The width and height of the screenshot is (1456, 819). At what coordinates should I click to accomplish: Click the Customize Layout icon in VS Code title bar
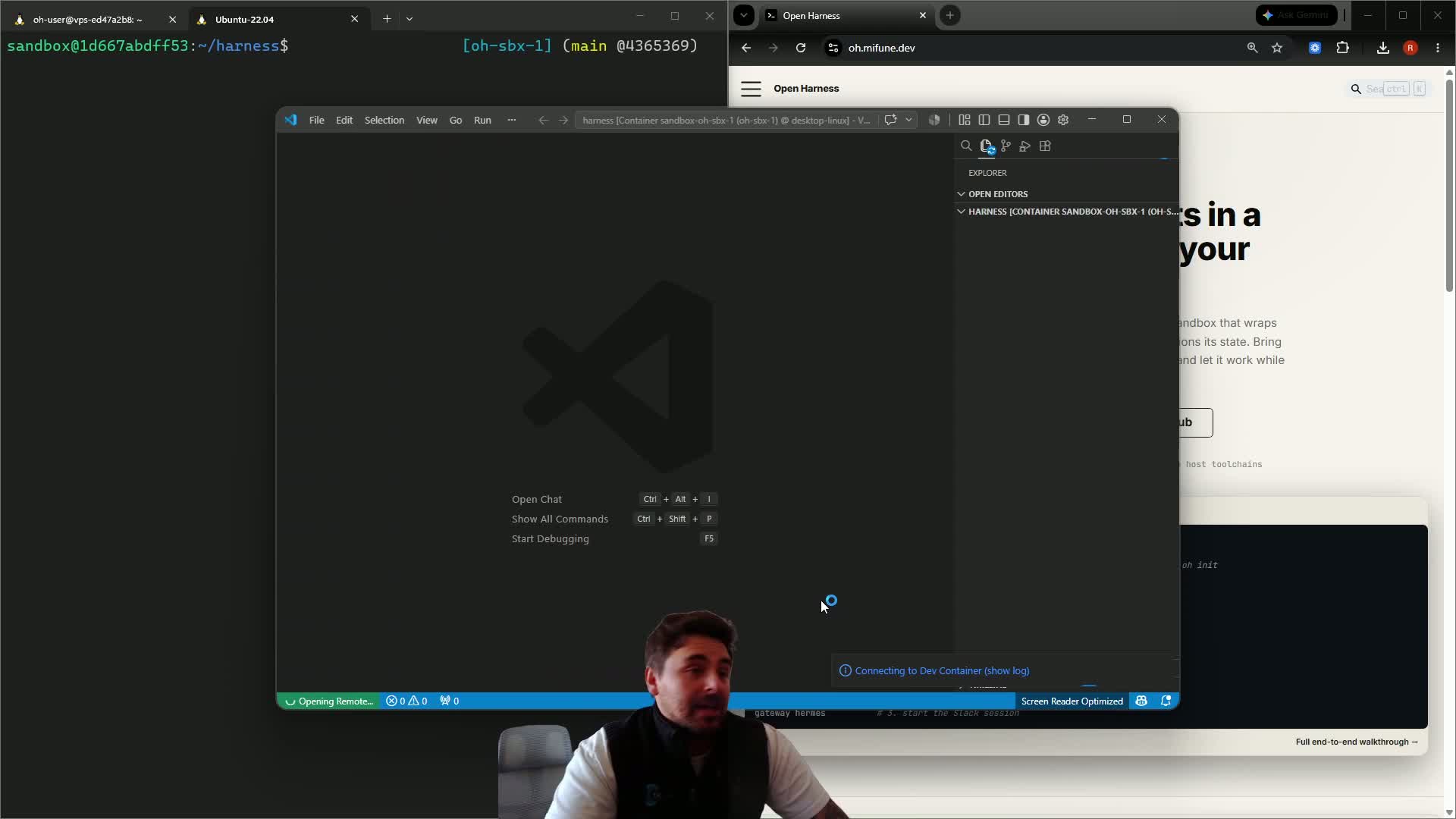point(965,120)
